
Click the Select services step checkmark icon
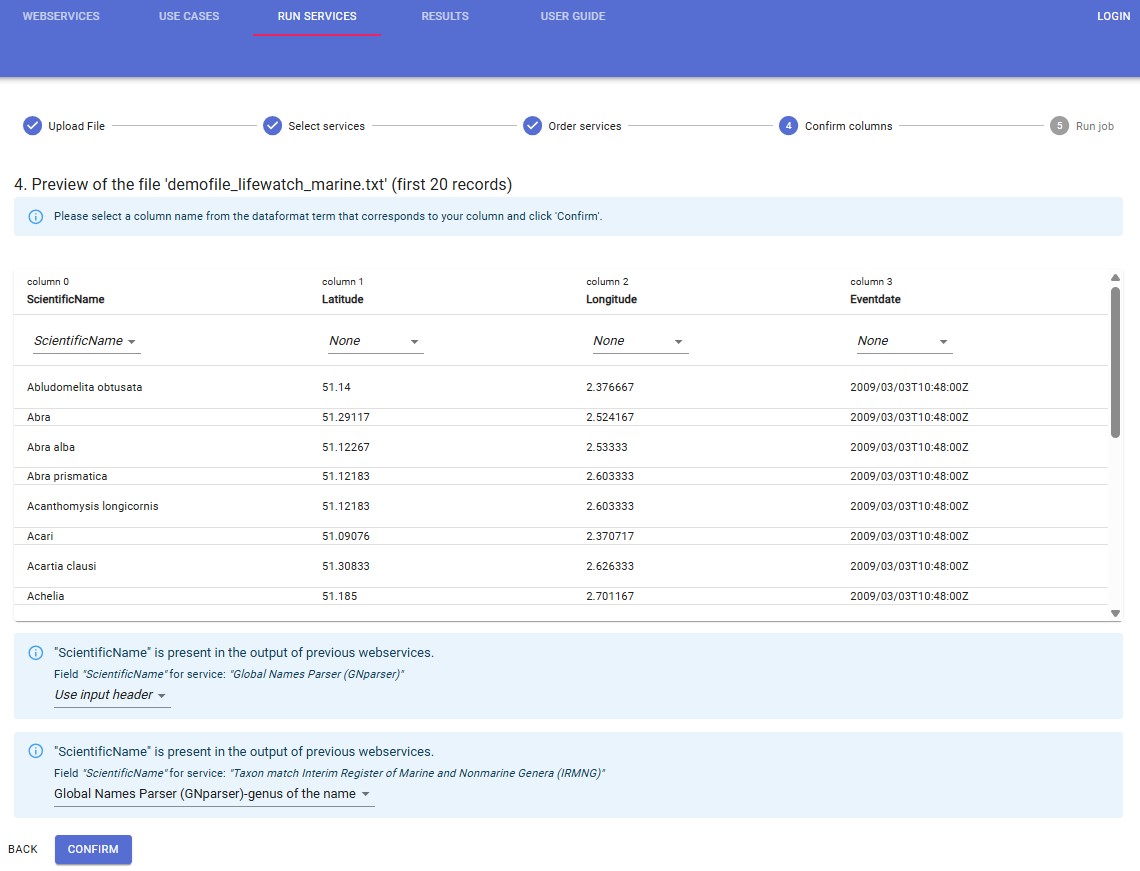272,126
